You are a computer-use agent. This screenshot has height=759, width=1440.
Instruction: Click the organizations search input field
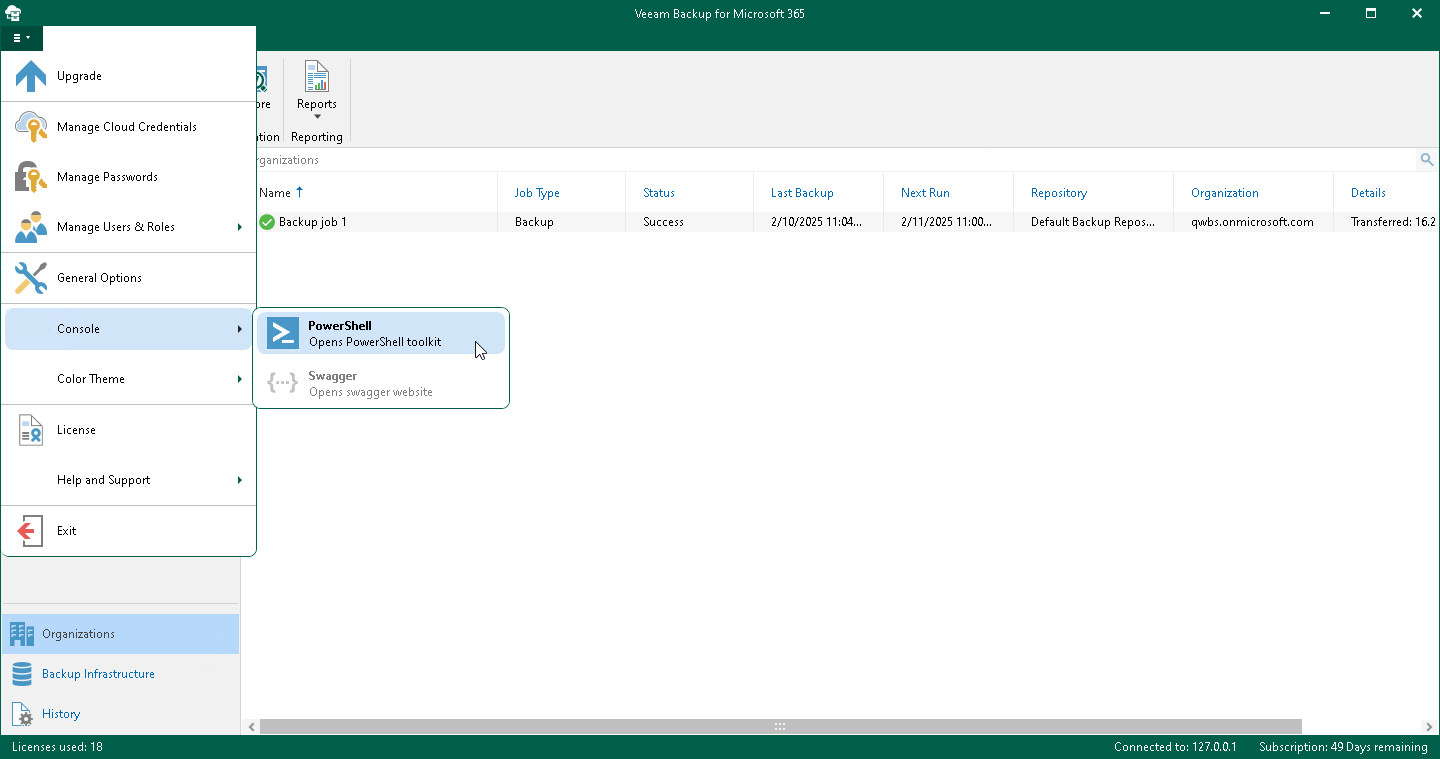click(x=830, y=160)
